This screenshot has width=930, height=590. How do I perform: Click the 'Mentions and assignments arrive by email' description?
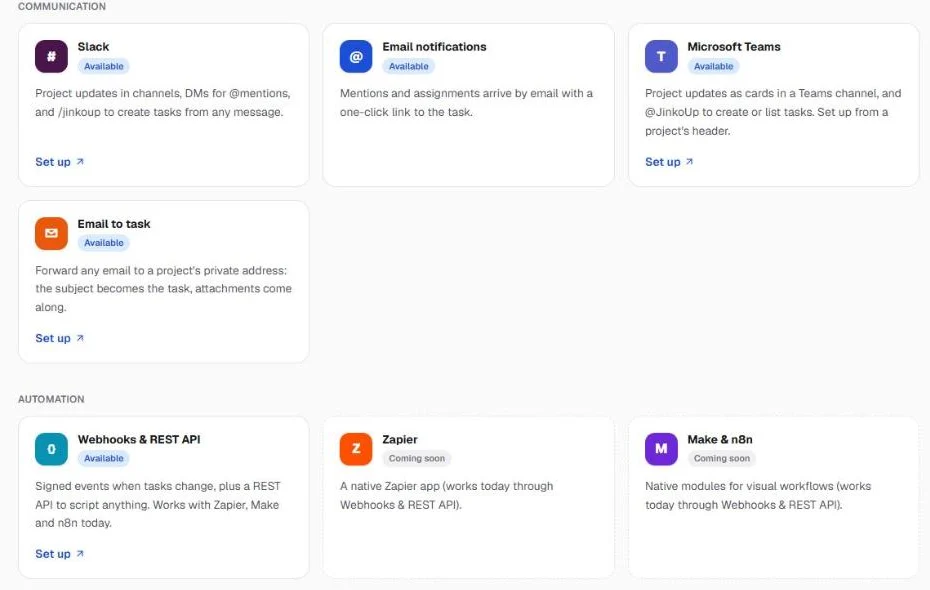click(x=466, y=103)
